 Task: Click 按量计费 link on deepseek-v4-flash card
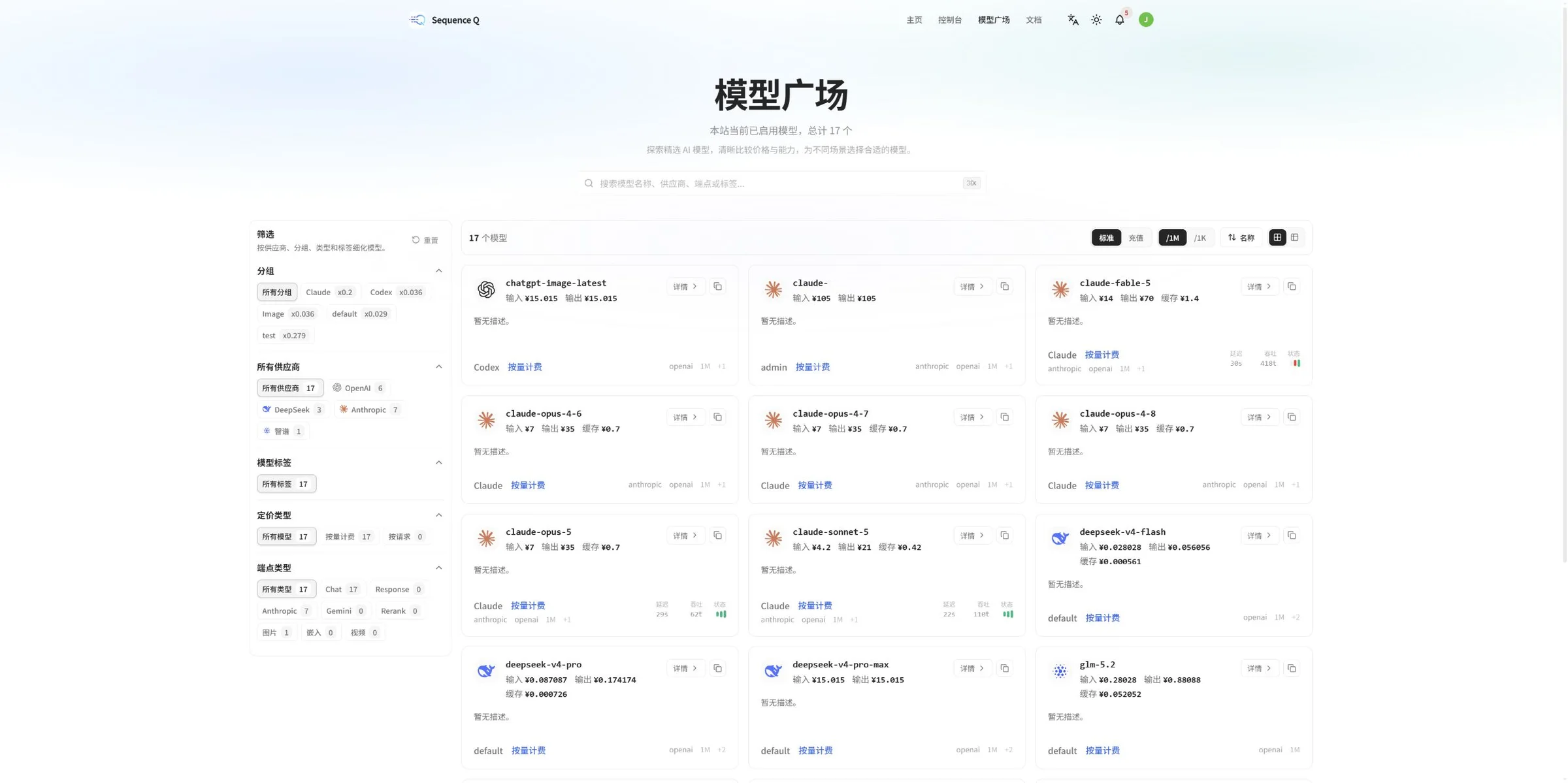pyautogui.click(x=1103, y=618)
